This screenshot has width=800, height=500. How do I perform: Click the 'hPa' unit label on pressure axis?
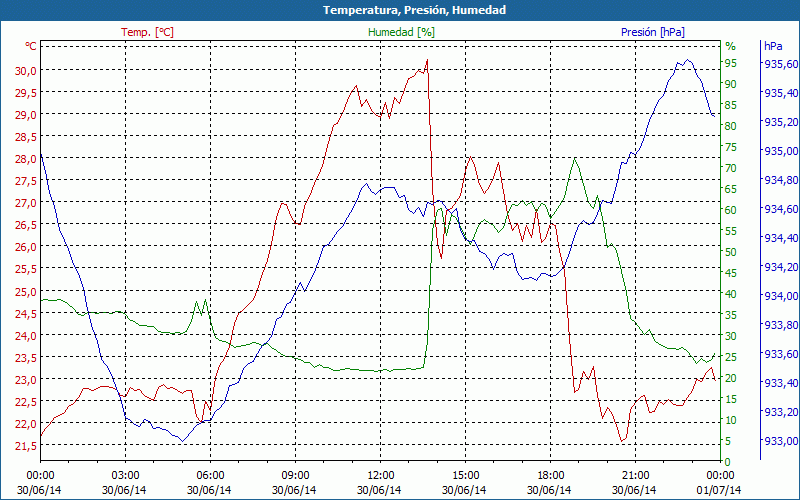point(773,46)
